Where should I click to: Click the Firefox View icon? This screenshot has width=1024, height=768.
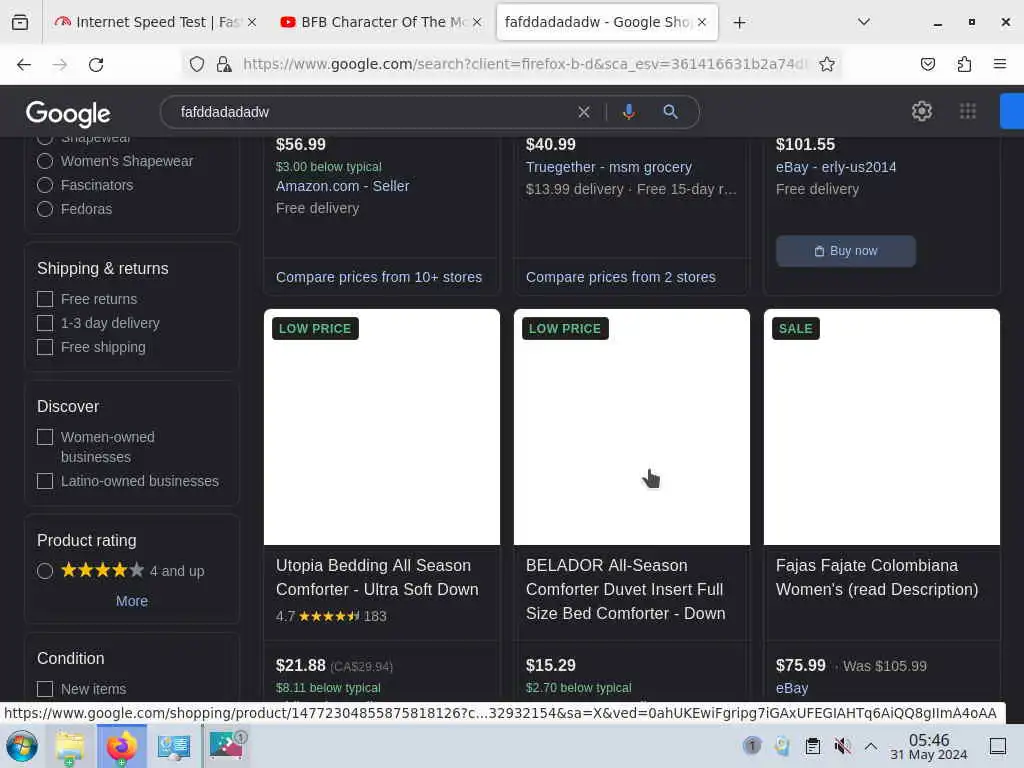20,22
